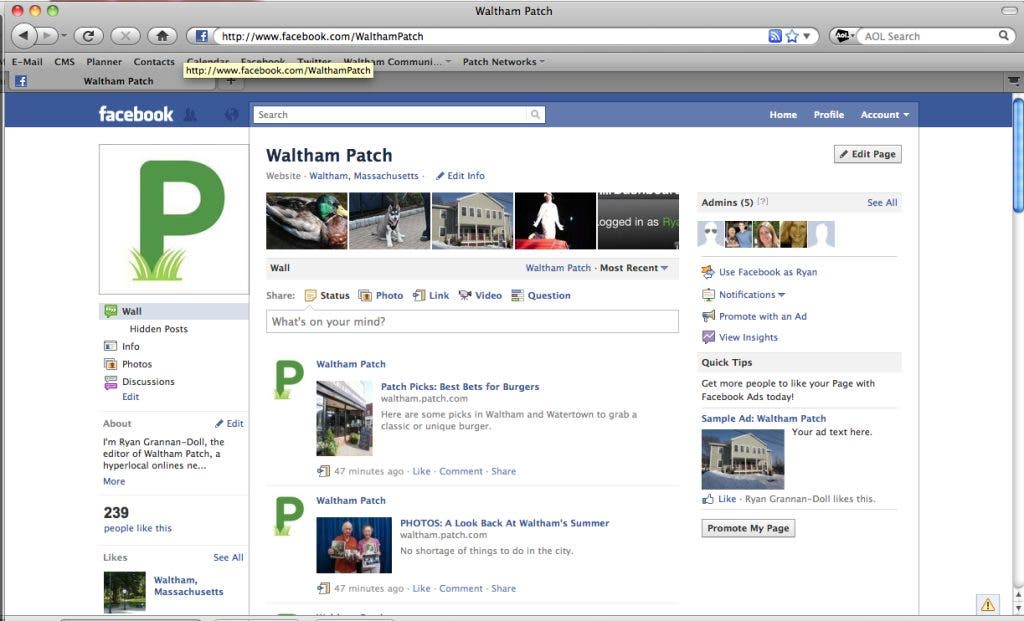Image resolution: width=1024 pixels, height=621 pixels.
Task: Open the AOL search engine selector
Action: click(x=844, y=36)
